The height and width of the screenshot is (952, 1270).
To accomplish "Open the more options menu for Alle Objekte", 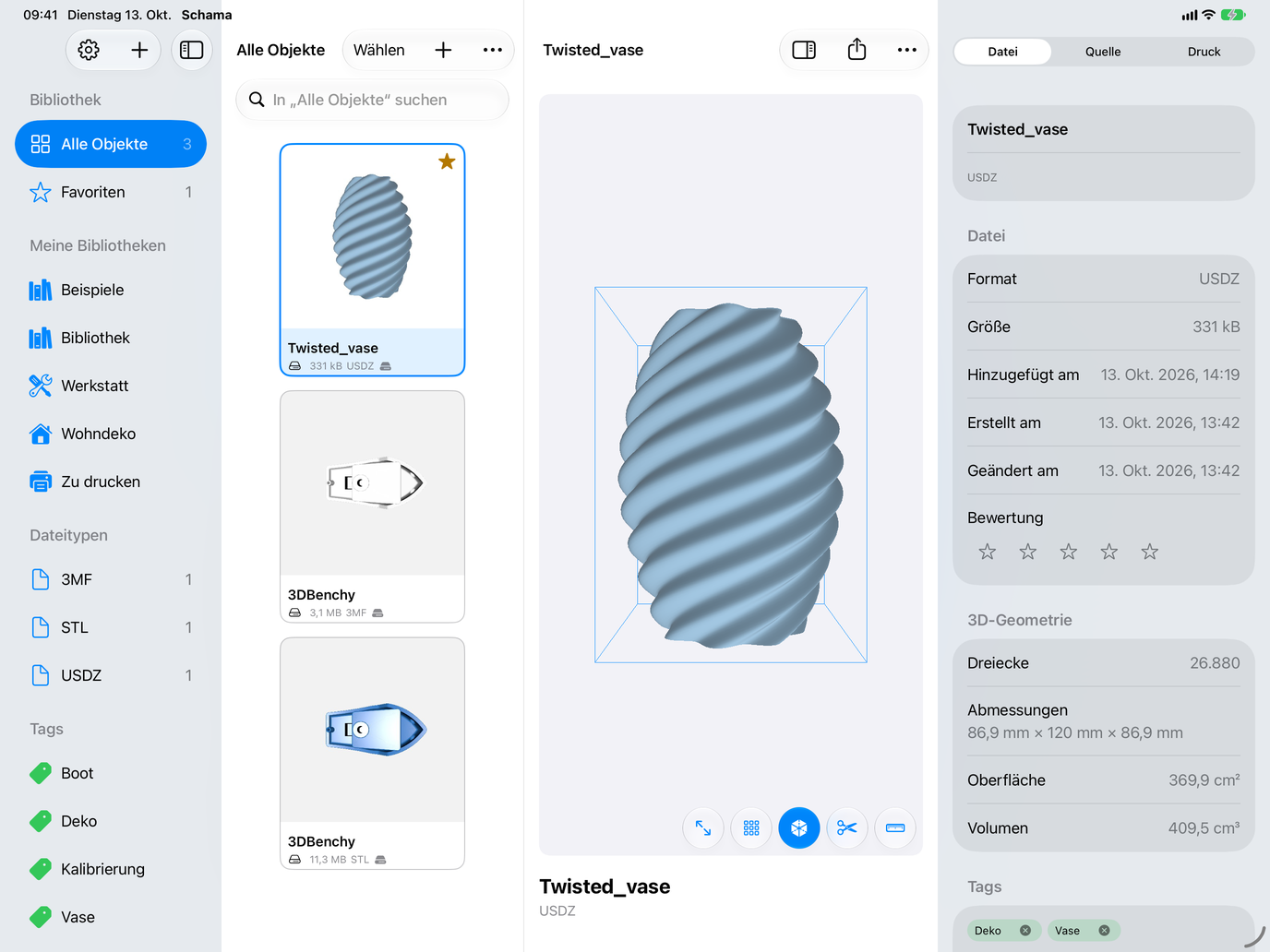I will point(493,50).
